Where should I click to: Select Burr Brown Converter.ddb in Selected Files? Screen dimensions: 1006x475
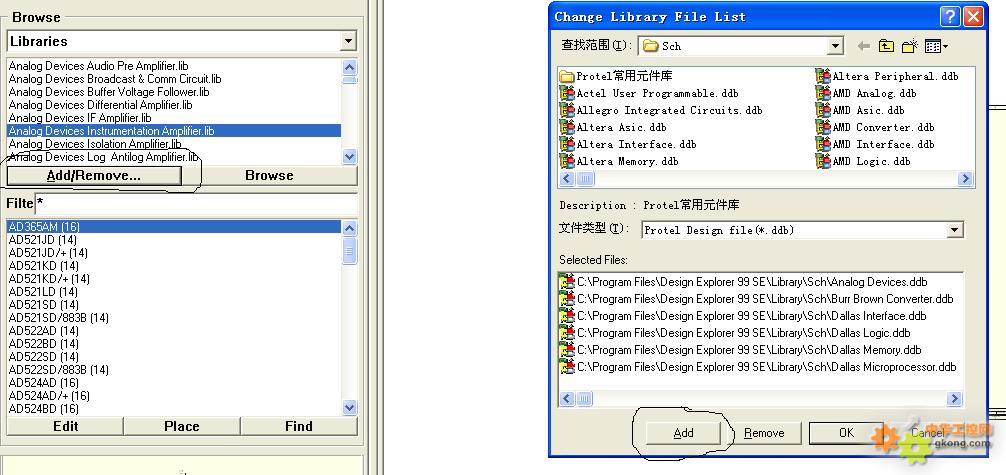point(757,299)
